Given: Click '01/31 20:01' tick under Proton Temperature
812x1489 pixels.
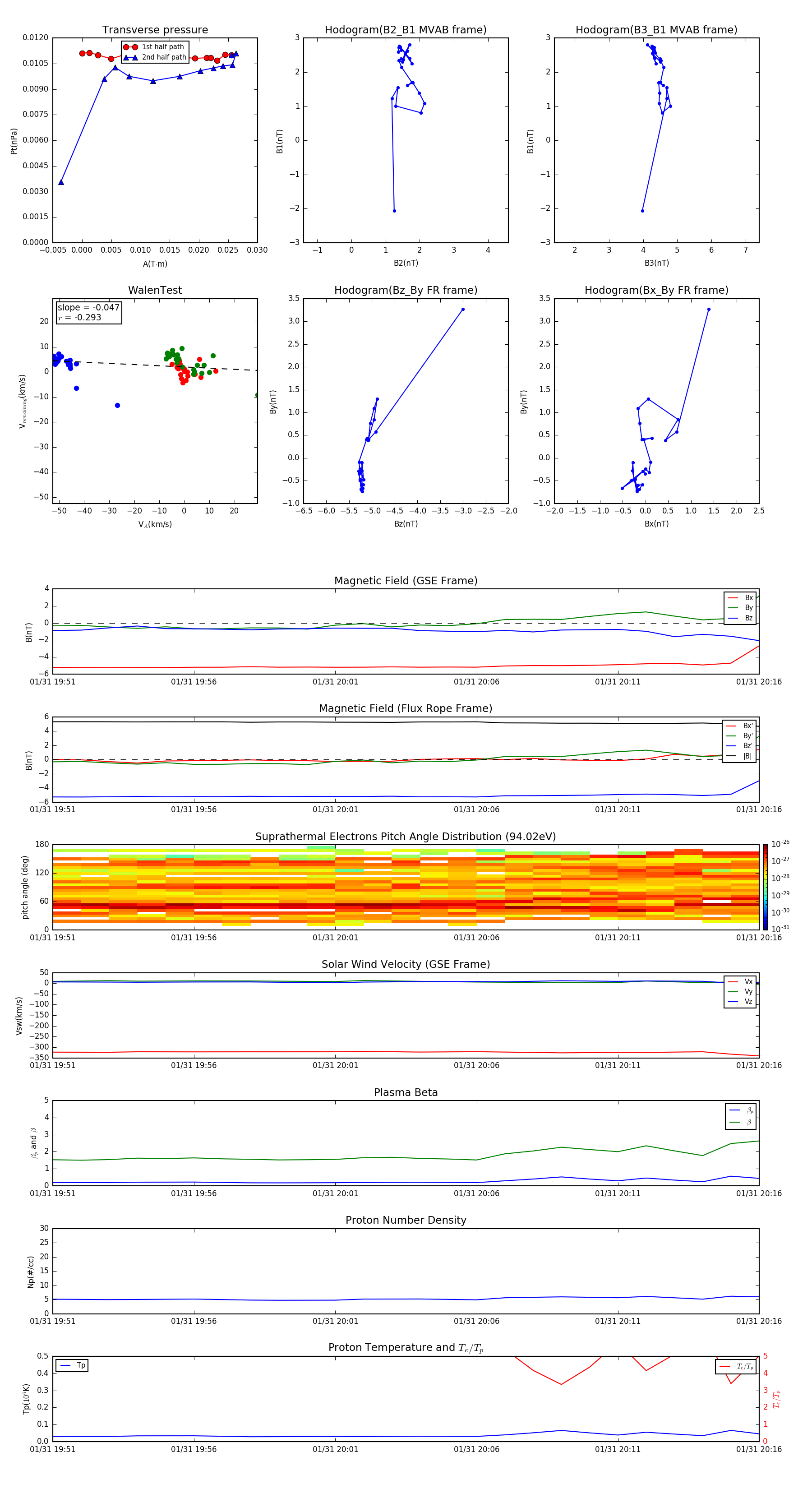Looking at the screenshot, I should point(335,1449).
